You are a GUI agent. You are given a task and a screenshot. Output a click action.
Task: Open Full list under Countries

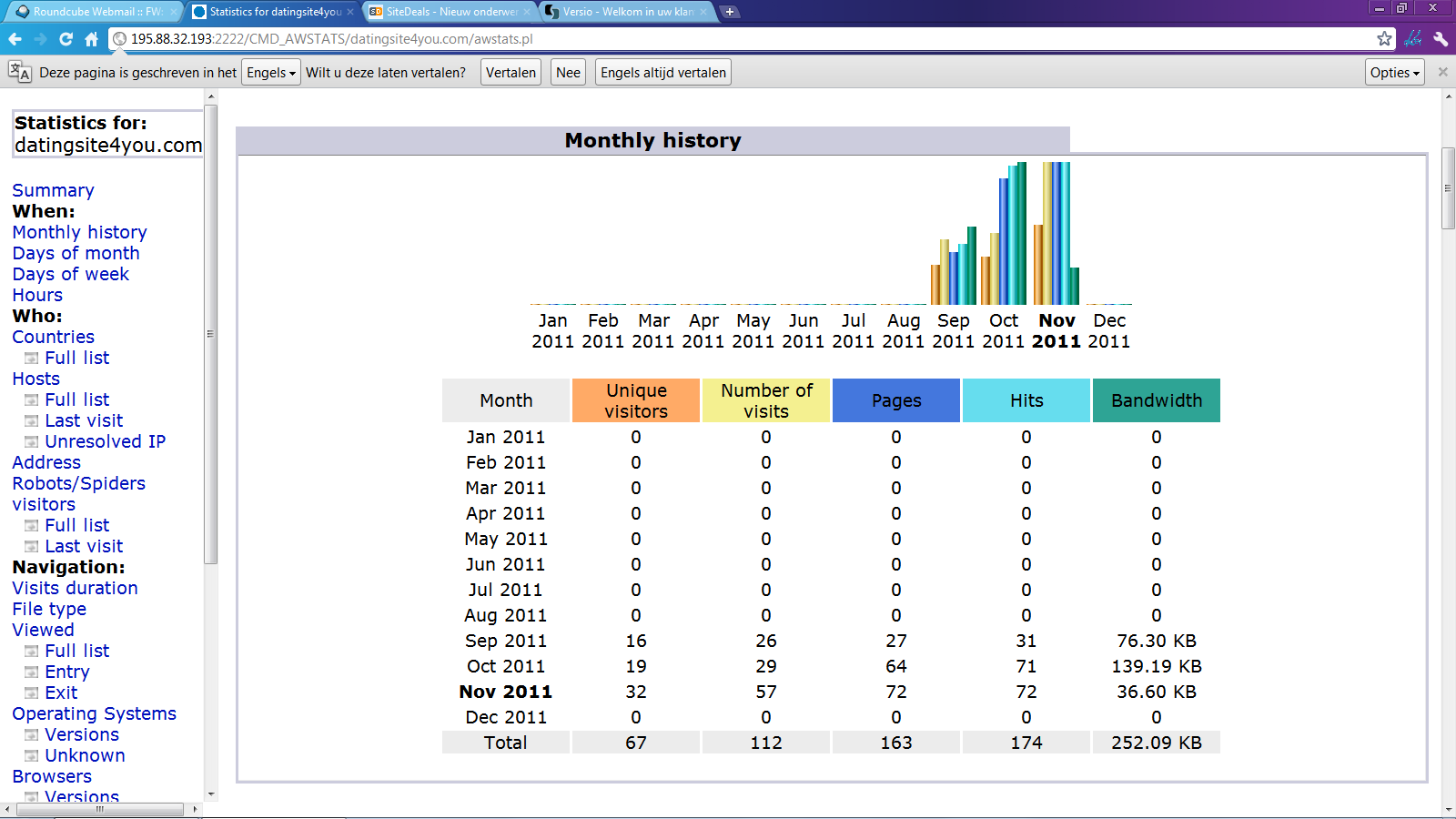click(76, 358)
